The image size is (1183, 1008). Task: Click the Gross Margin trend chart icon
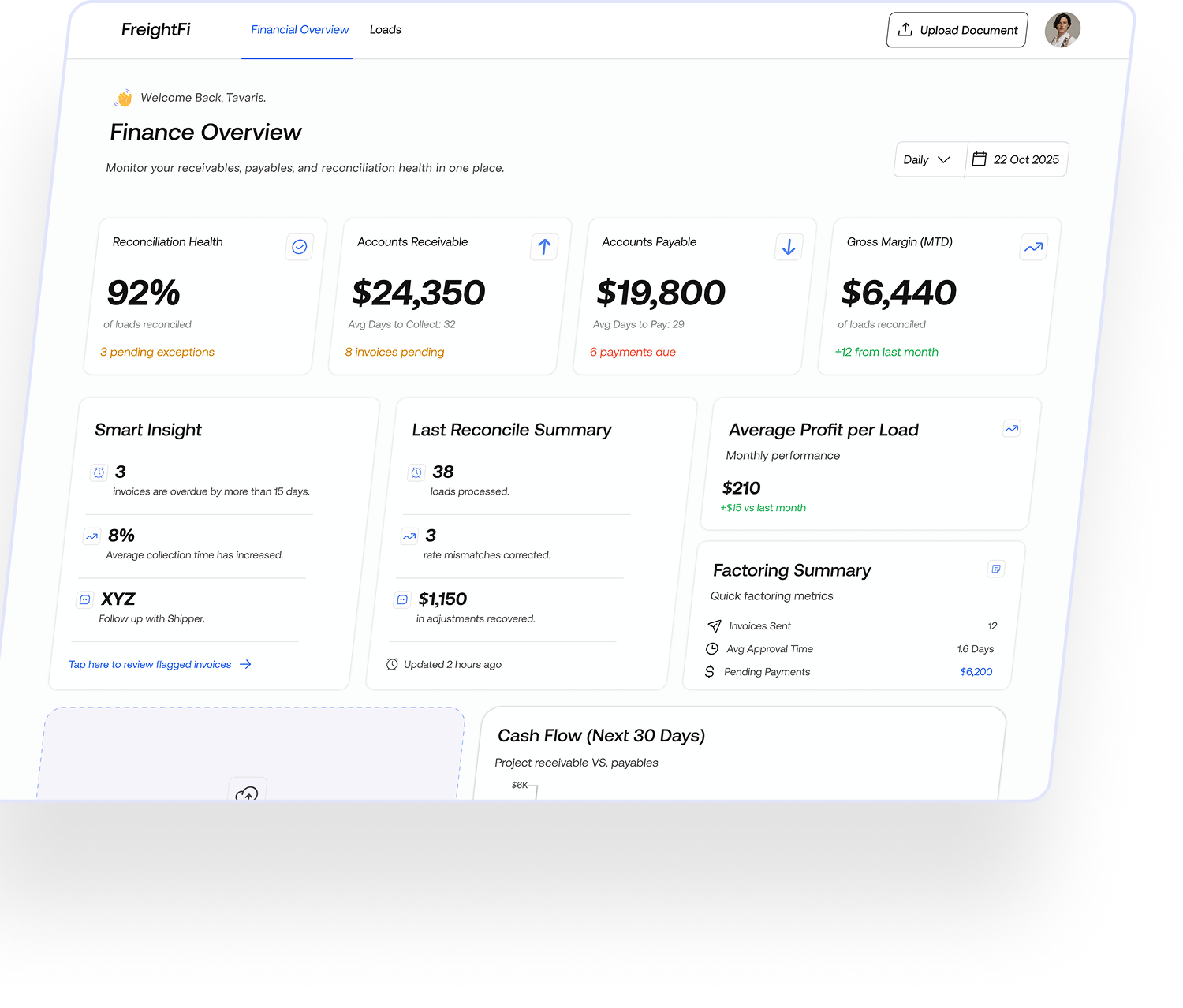[x=1033, y=247]
